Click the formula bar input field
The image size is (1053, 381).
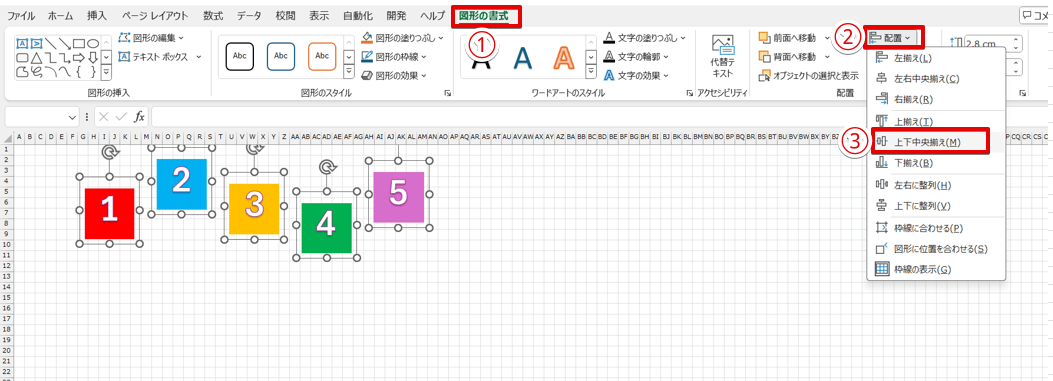point(598,116)
